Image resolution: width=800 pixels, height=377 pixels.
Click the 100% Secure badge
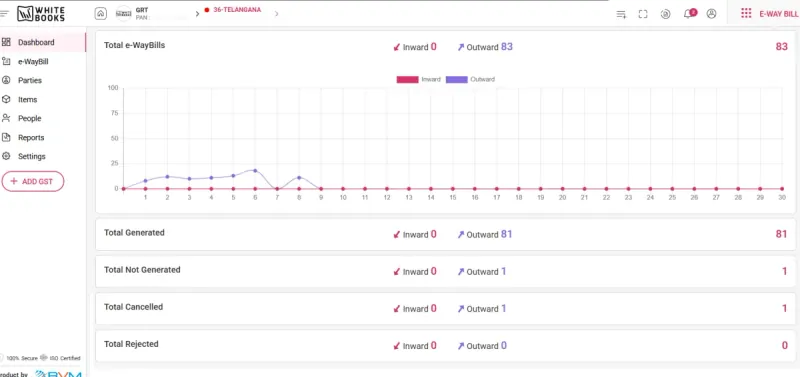click(x=19, y=358)
